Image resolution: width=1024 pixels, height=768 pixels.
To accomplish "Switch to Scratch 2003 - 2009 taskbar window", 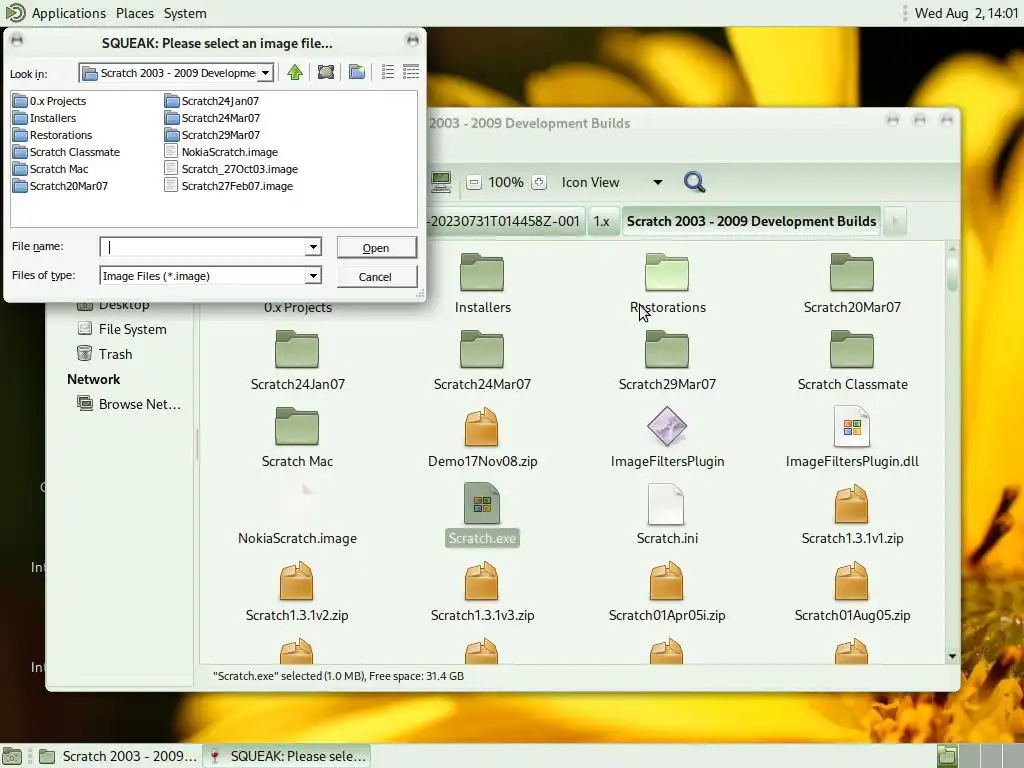I will pyautogui.click(x=118, y=756).
